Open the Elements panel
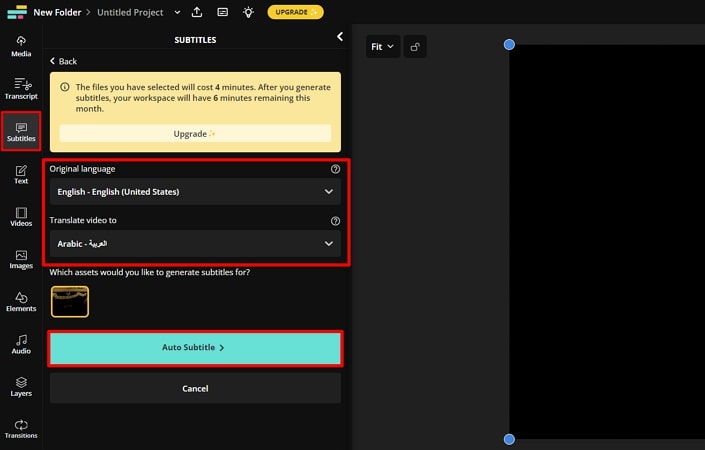The image size is (705, 450). pyautogui.click(x=21, y=302)
